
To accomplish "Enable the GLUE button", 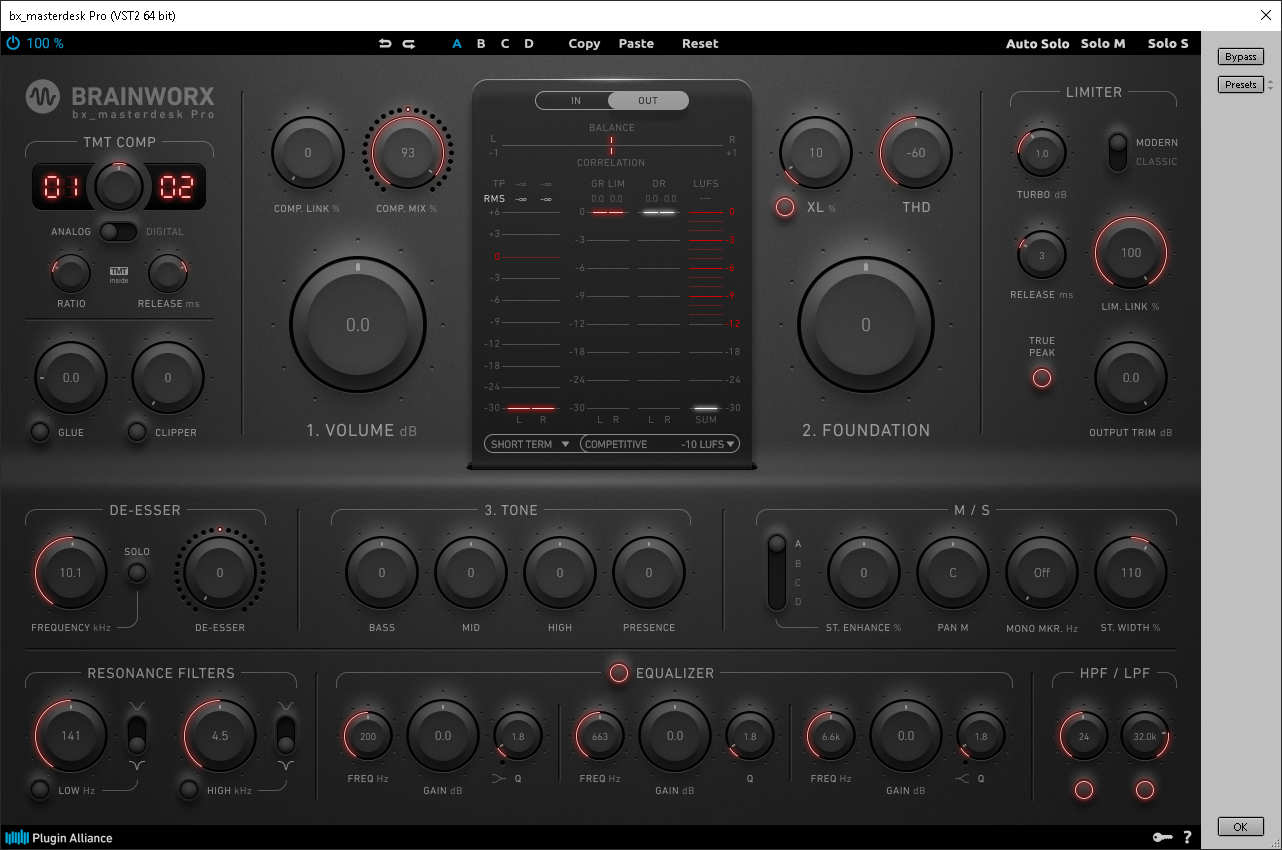I will 40,432.
